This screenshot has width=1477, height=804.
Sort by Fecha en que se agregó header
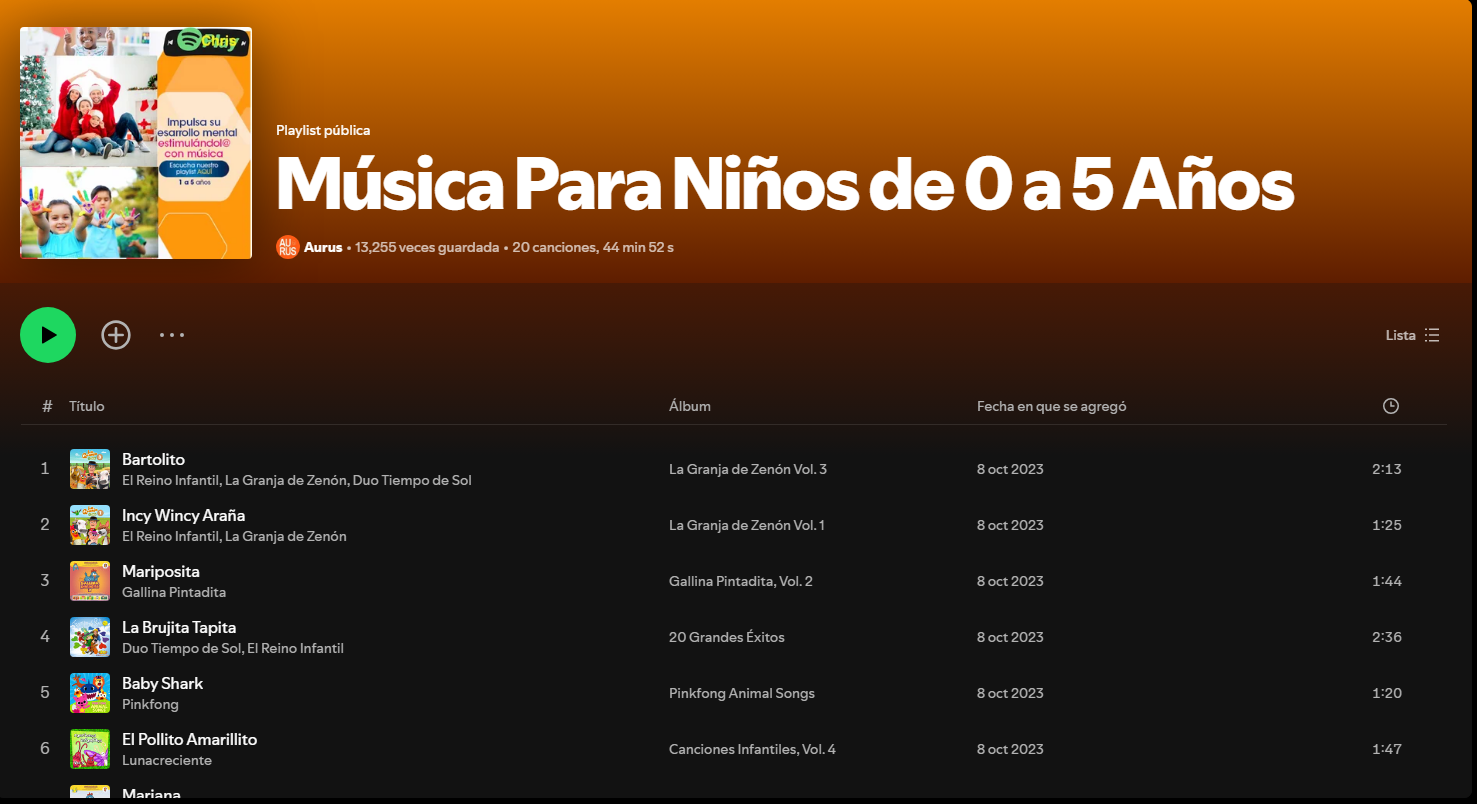click(x=1052, y=406)
